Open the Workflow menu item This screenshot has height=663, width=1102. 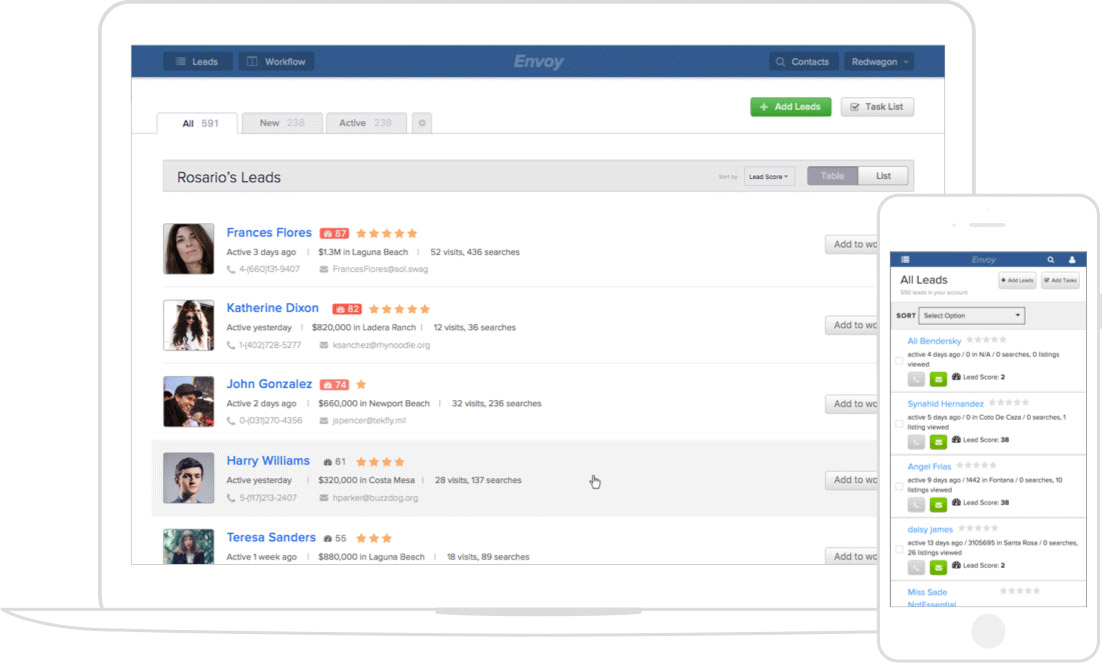click(276, 62)
